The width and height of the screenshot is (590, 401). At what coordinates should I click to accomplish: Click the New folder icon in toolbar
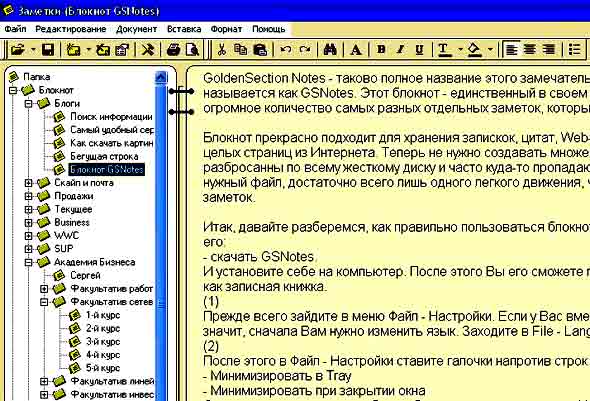pyautogui.click(x=73, y=50)
